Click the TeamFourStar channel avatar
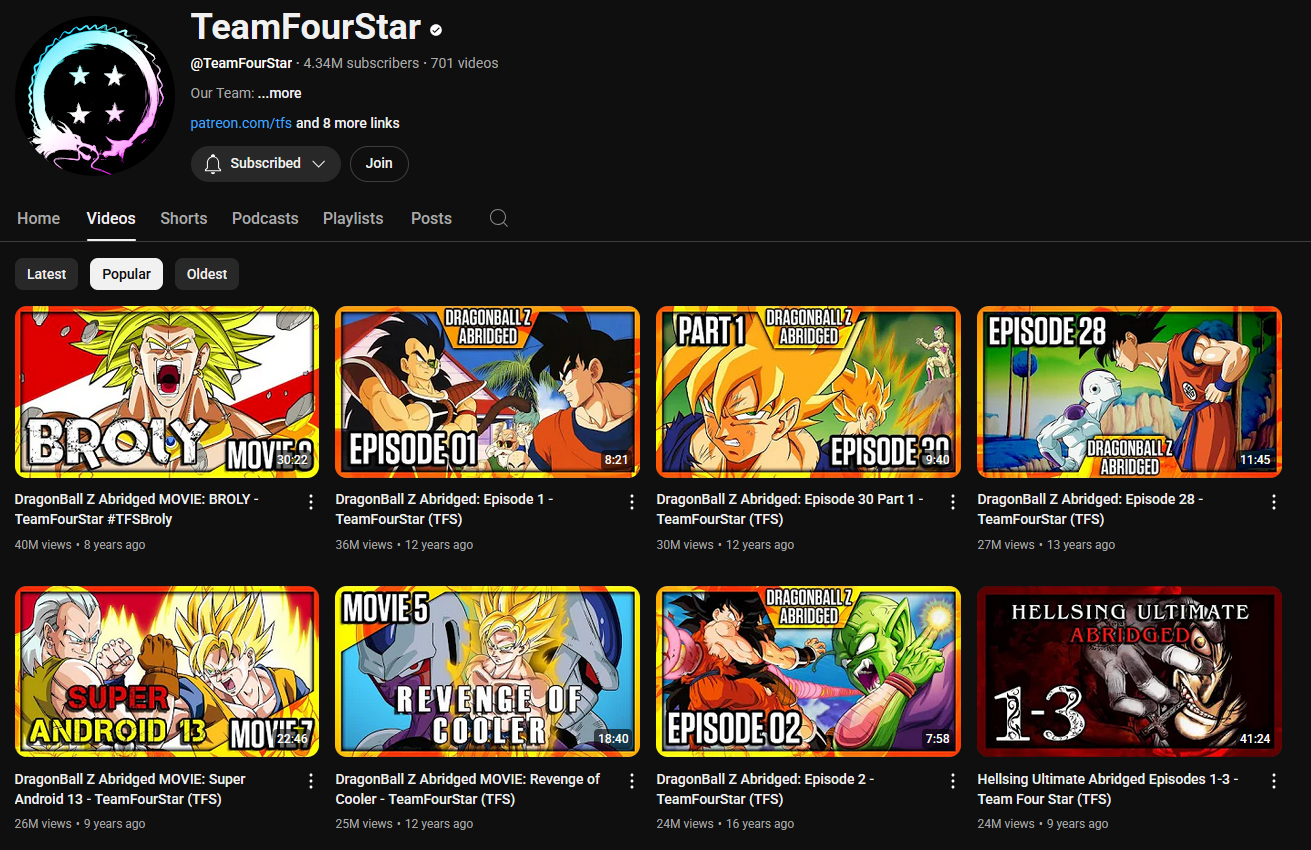Screen dimensions: 1311x850 [x=95, y=97]
